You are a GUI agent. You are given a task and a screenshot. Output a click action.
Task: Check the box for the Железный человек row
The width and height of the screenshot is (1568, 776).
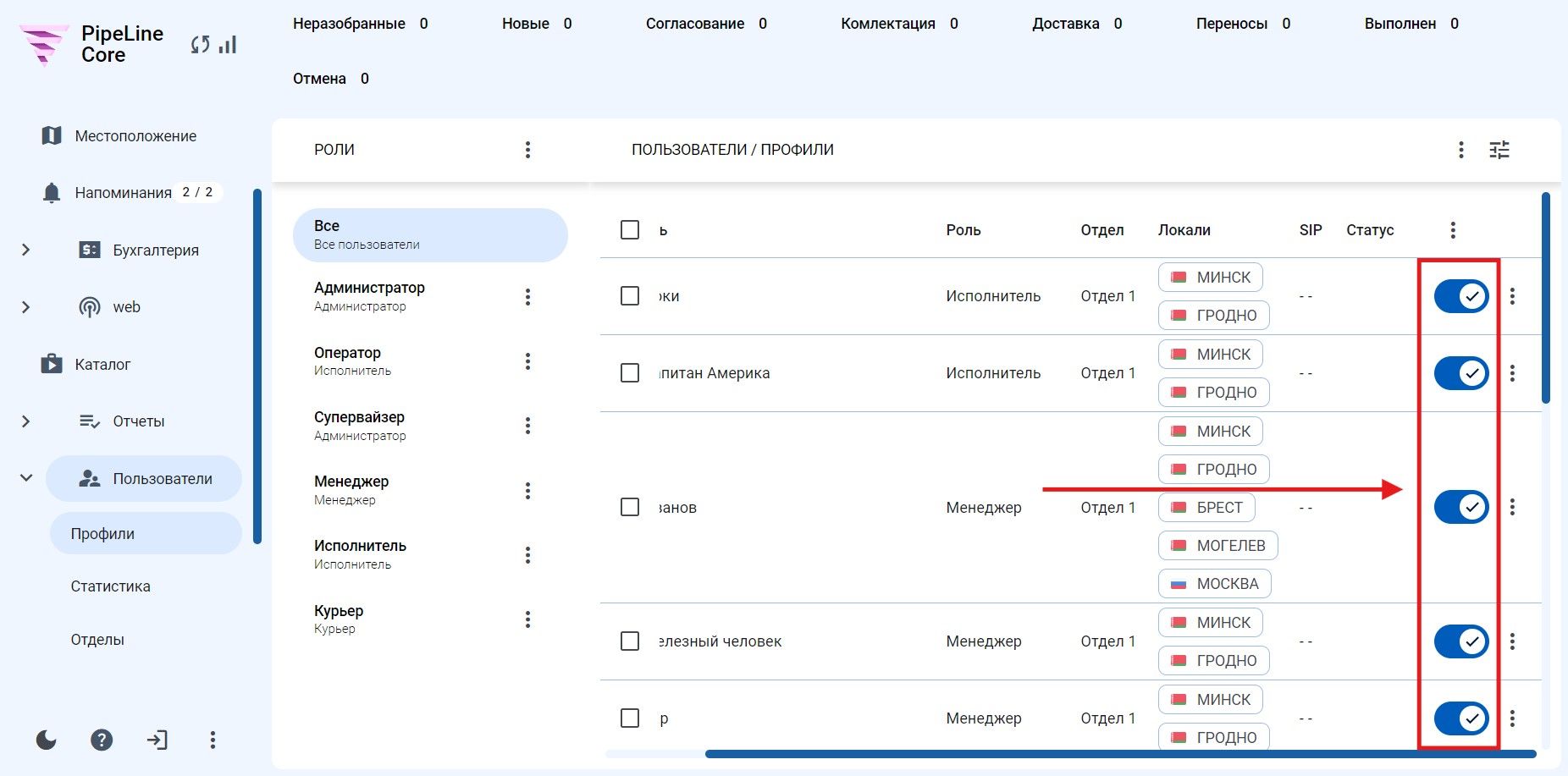tap(630, 641)
